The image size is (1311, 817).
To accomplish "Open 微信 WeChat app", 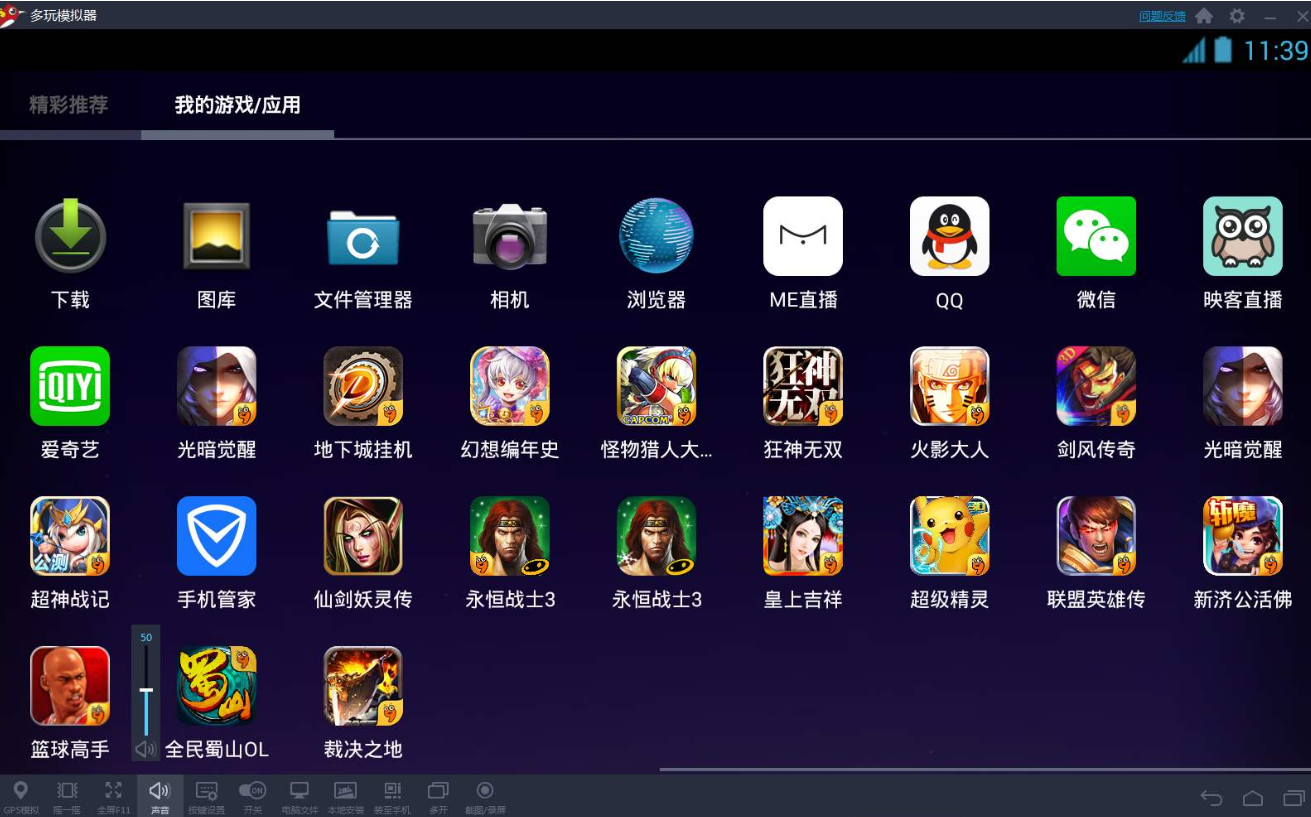I will coord(1096,236).
